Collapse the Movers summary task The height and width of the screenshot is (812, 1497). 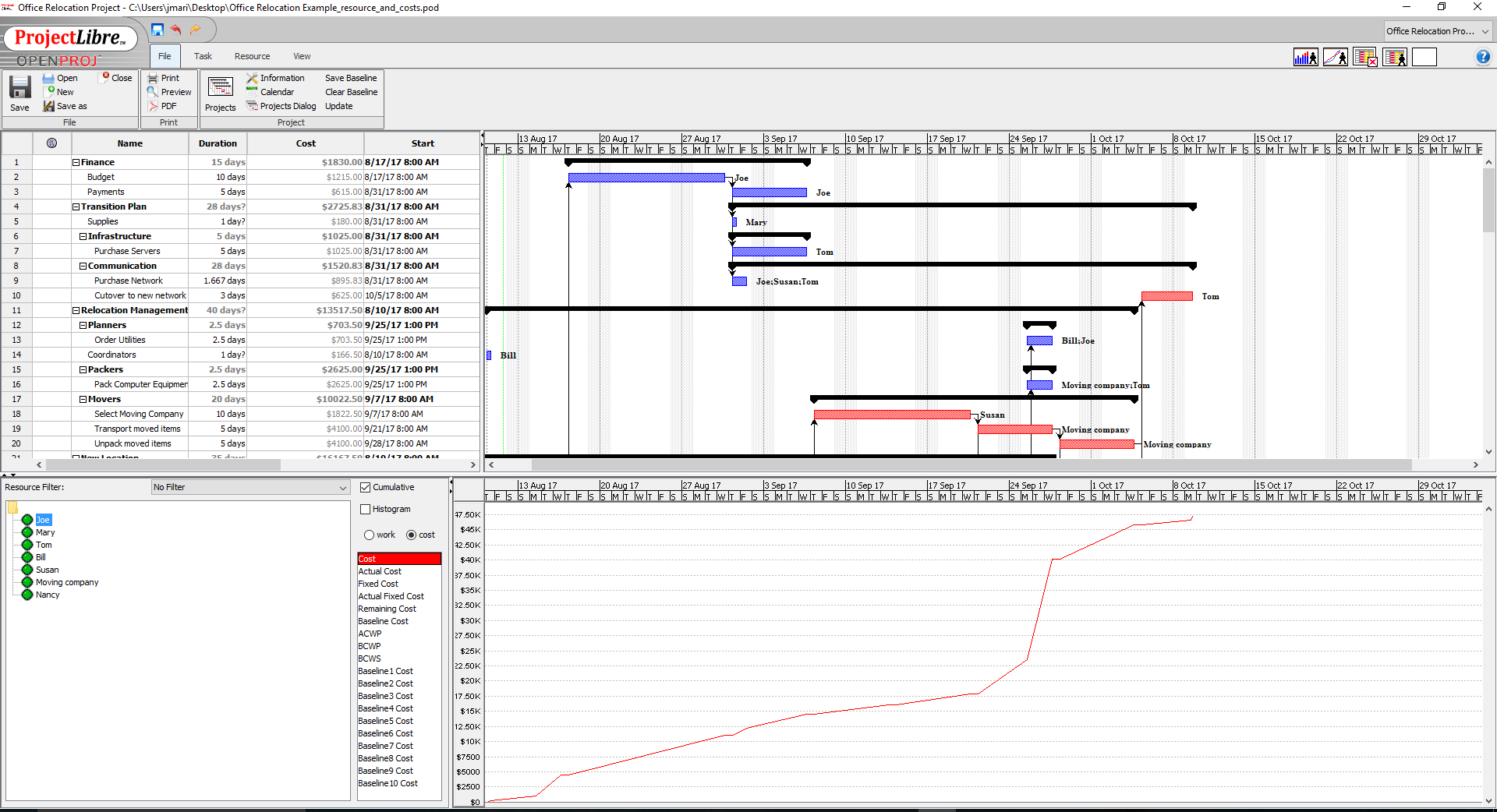pos(83,399)
